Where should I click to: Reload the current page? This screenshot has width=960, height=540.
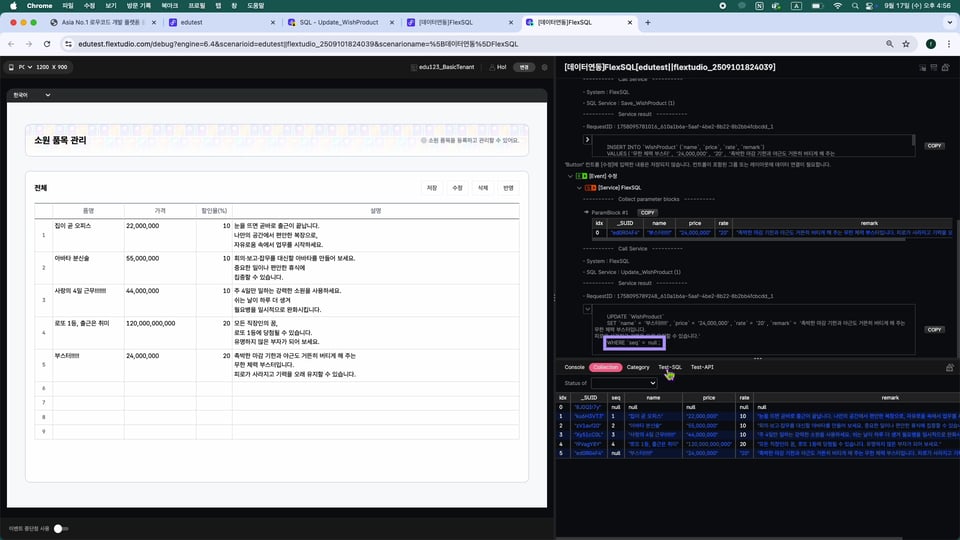[x=47, y=44]
